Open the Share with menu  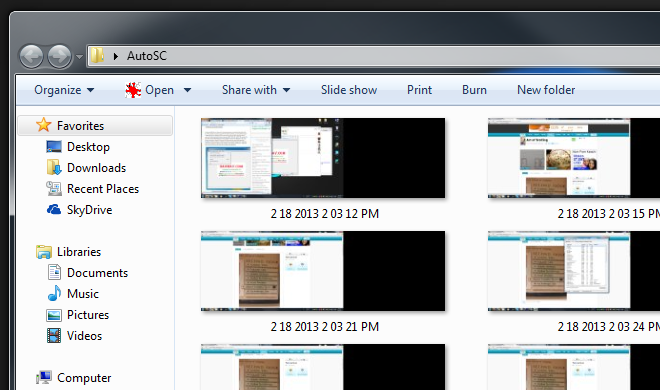[256, 90]
